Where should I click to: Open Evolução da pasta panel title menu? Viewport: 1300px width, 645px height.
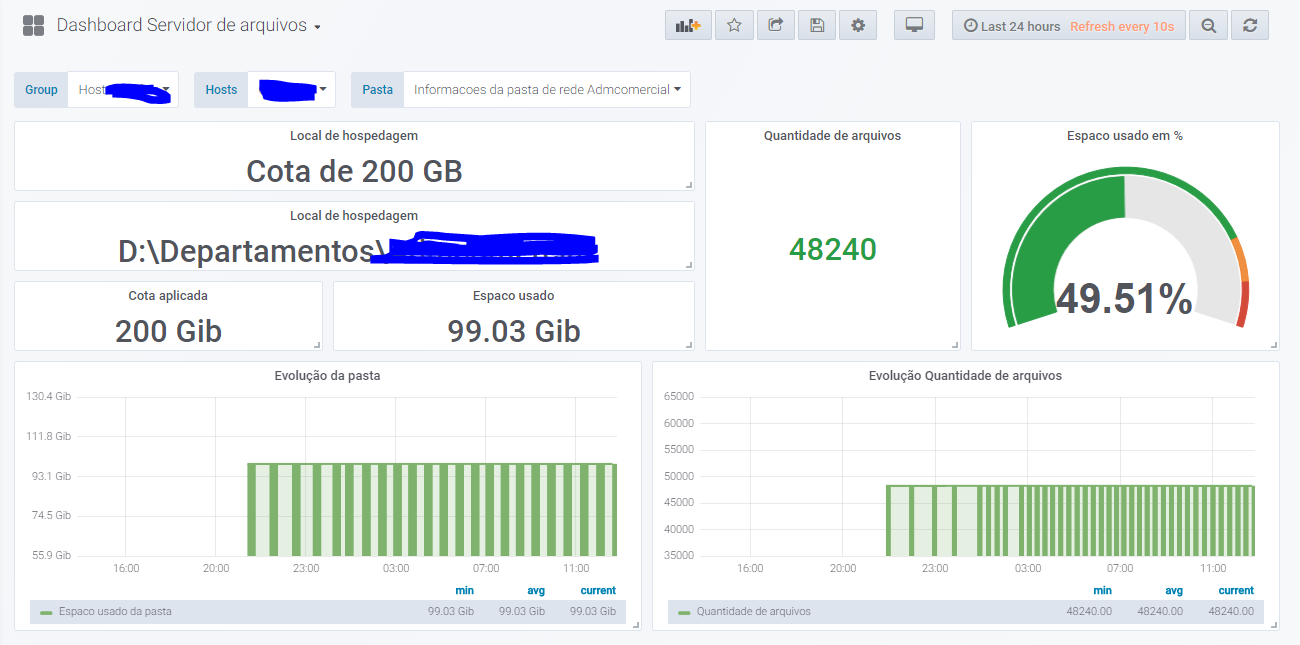(327, 376)
